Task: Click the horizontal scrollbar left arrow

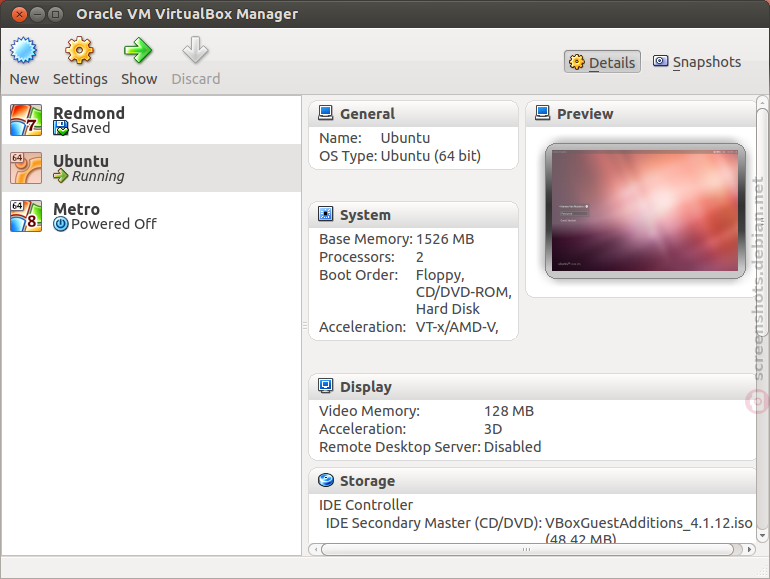Action: click(x=316, y=549)
